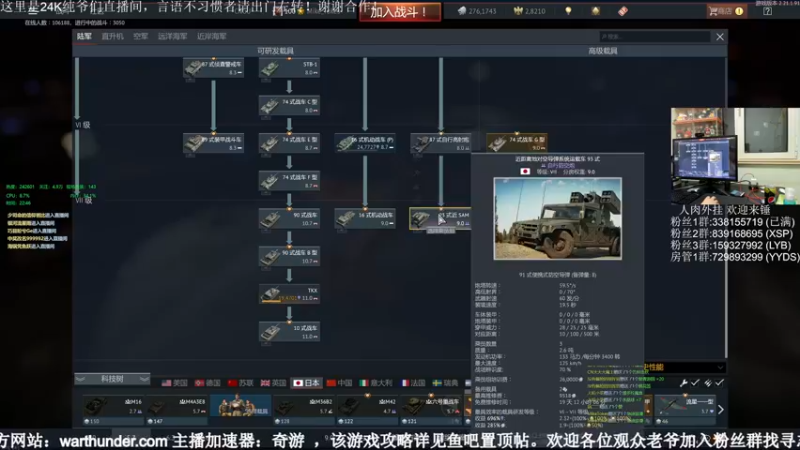Select the M42 crew slot

pos(367,410)
